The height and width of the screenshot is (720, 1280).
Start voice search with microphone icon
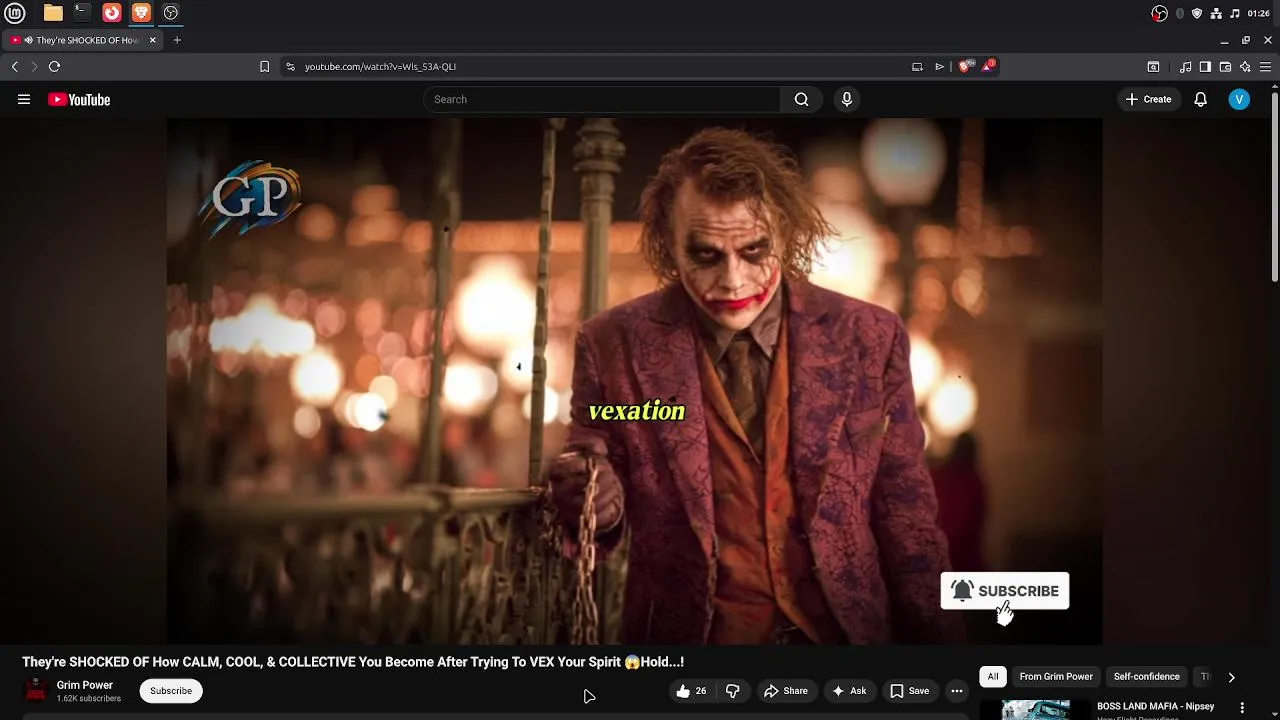pyautogui.click(x=847, y=99)
